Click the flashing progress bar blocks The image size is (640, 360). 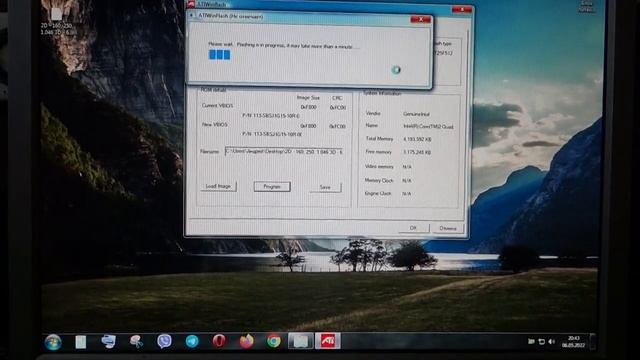[x=220, y=55]
